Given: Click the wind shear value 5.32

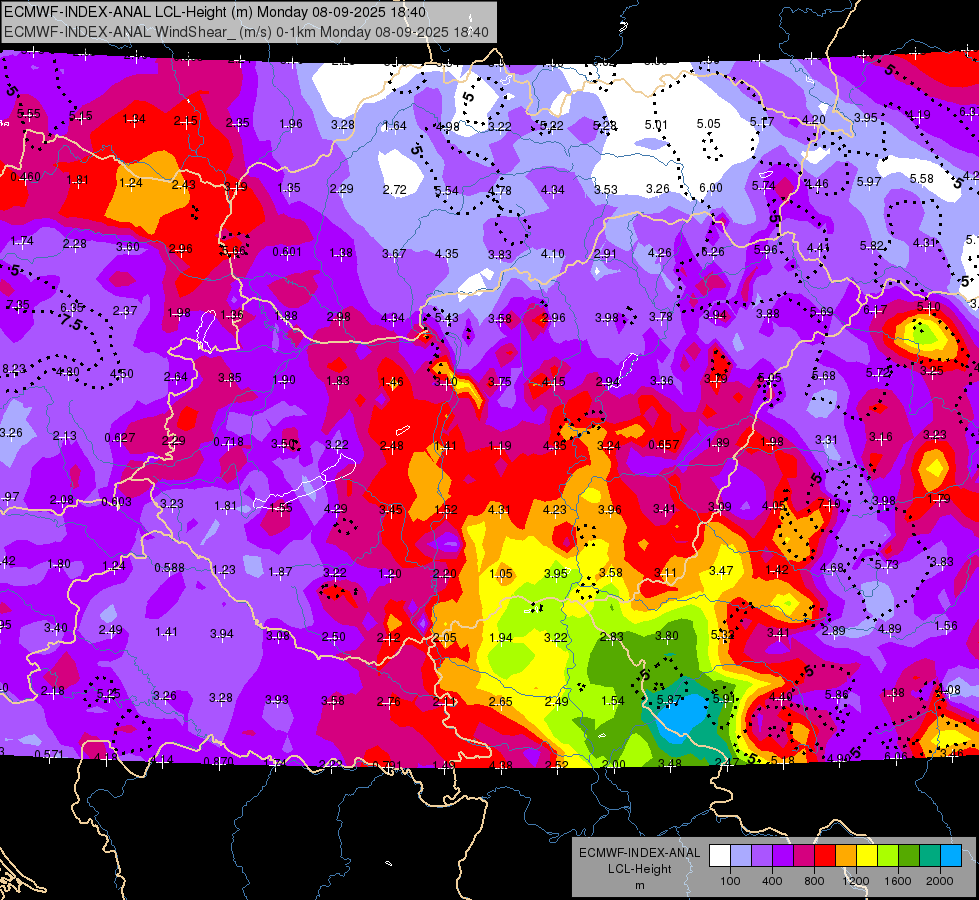Looking at the screenshot, I should tap(722, 635).
